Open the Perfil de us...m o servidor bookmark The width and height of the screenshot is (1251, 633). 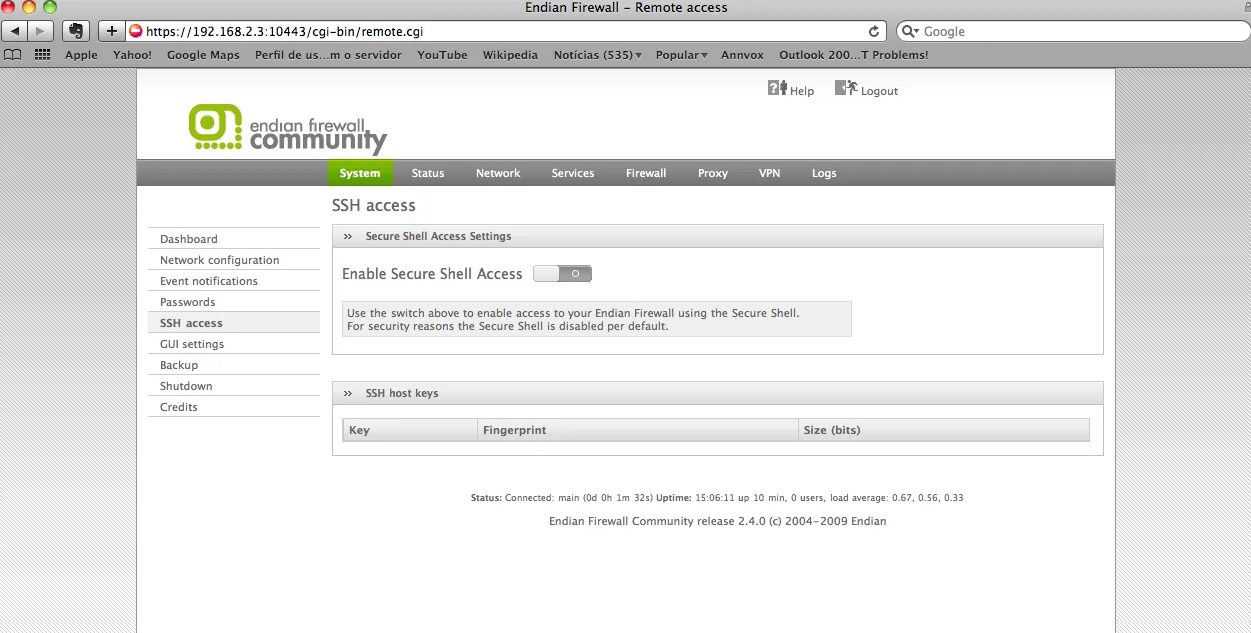pyautogui.click(x=328, y=55)
